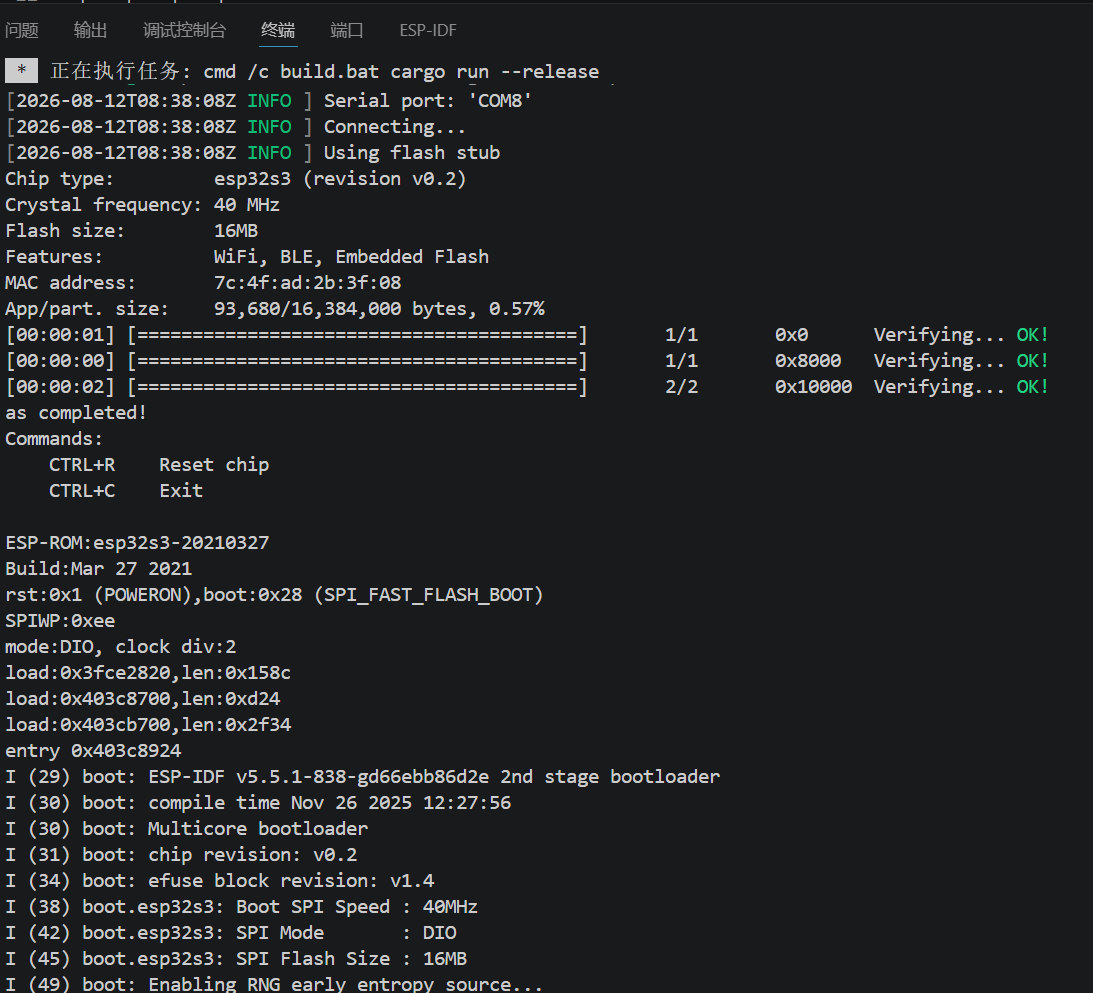Screen dimensions: 1093x993
Task: Show the 端口 tab
Action: tap(346, 30)
